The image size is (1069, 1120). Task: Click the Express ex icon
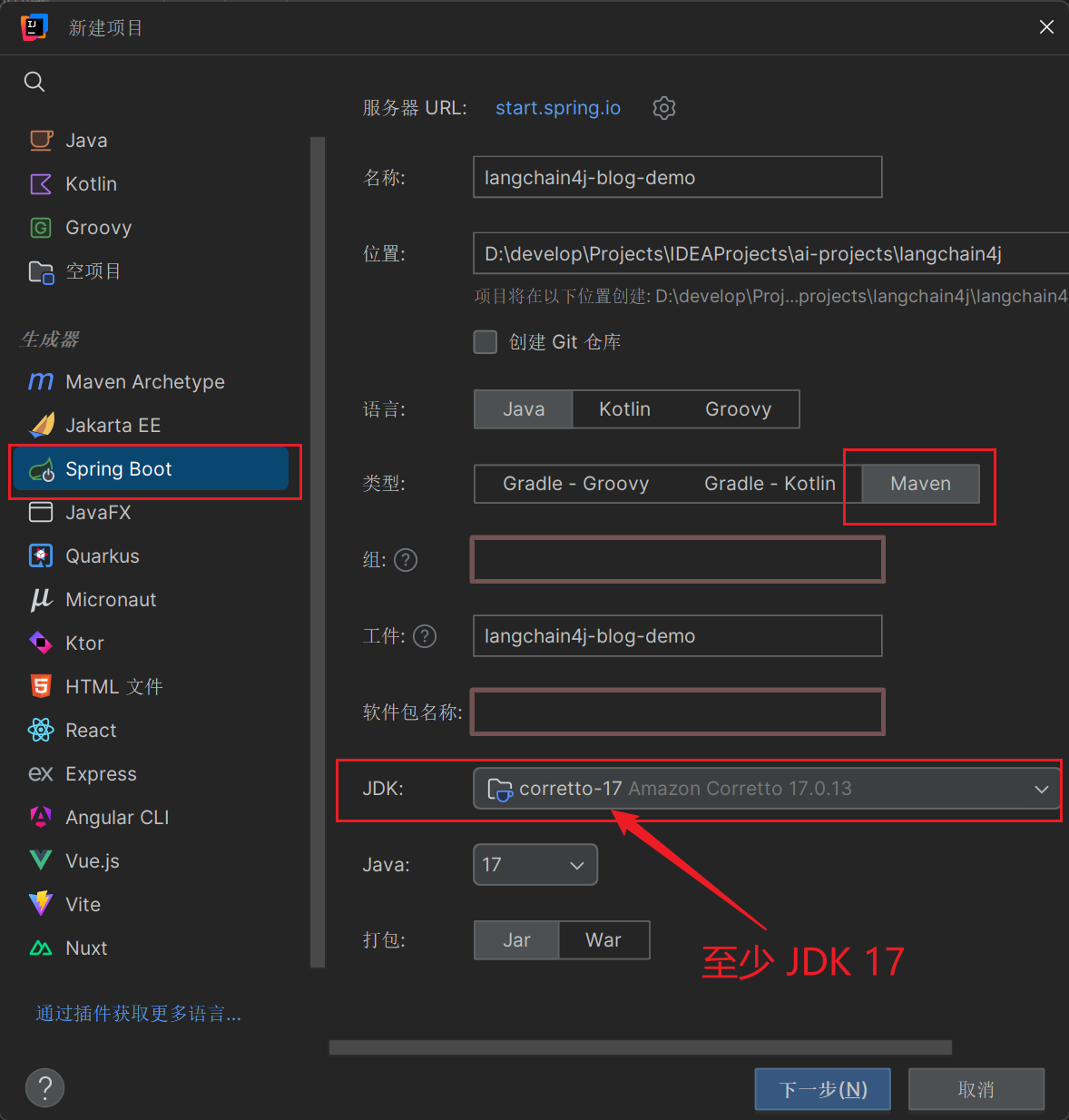coord(41,773)
